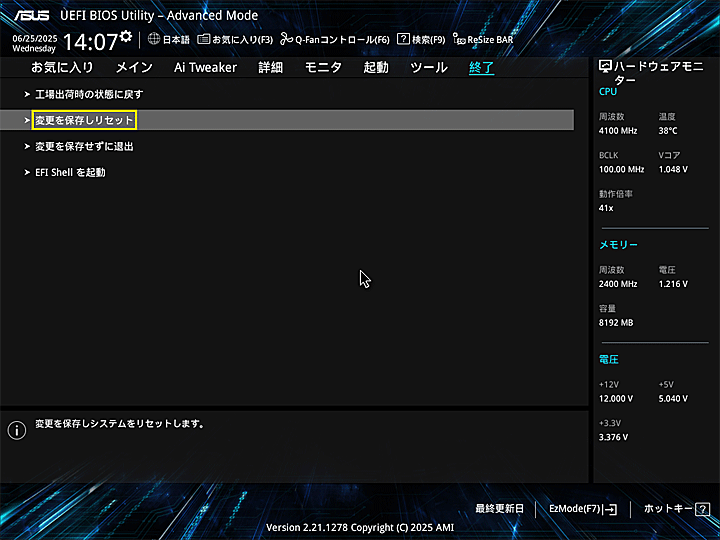Select the 終了 tab
This screenshot has width=720, height=540.
click(x=481, y=68)
